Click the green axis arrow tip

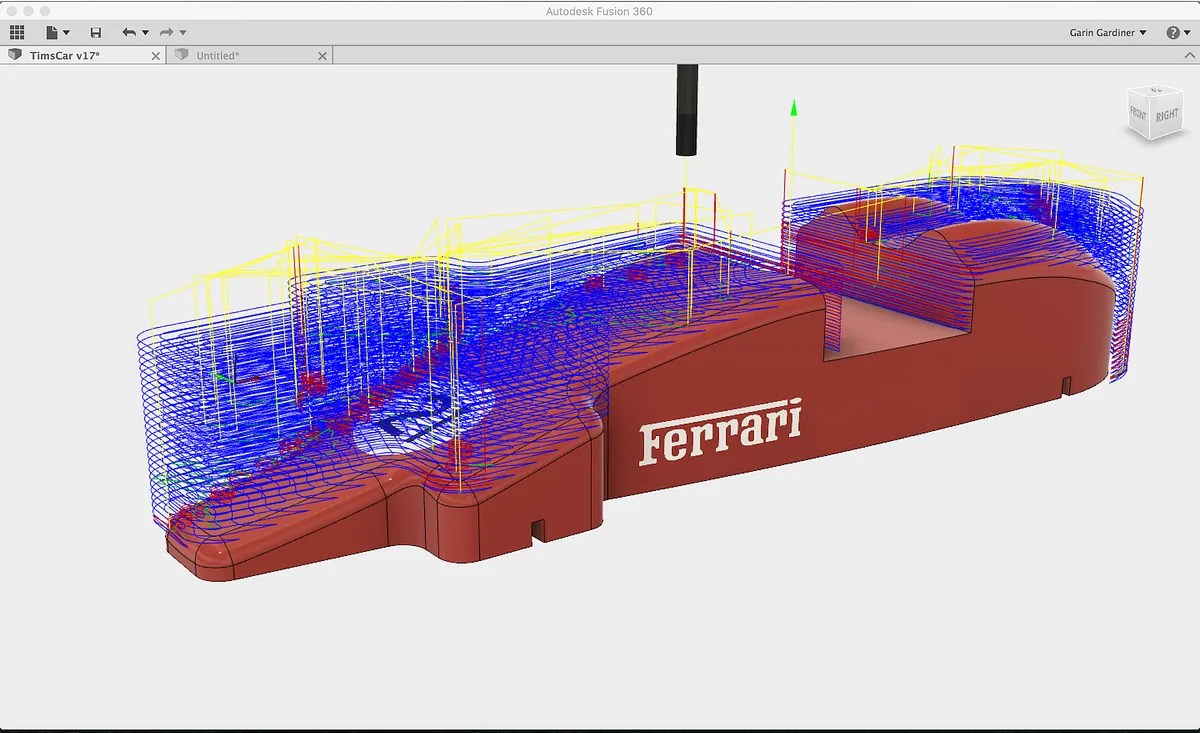pyautogui.click(x=793, y=106)
